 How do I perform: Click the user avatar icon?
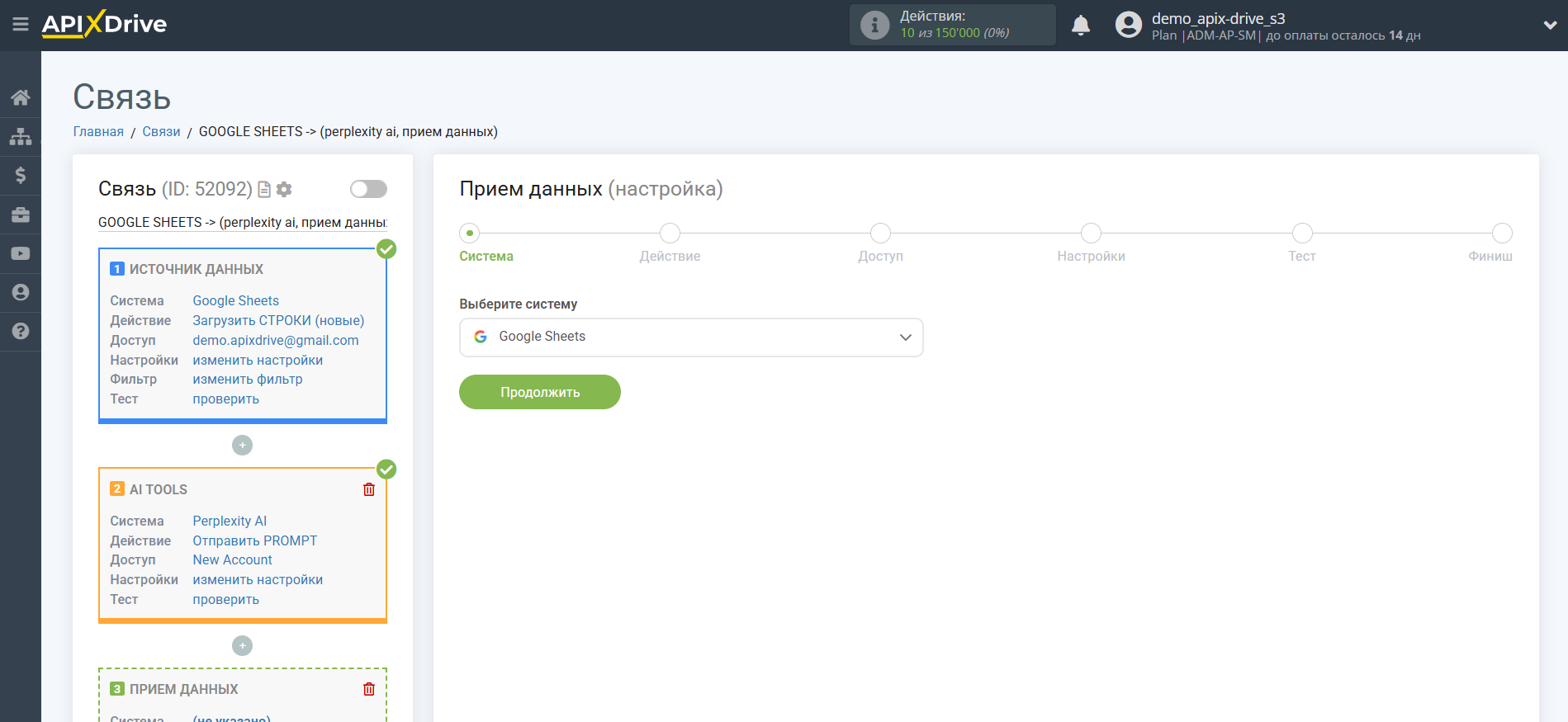[1129, 25]
